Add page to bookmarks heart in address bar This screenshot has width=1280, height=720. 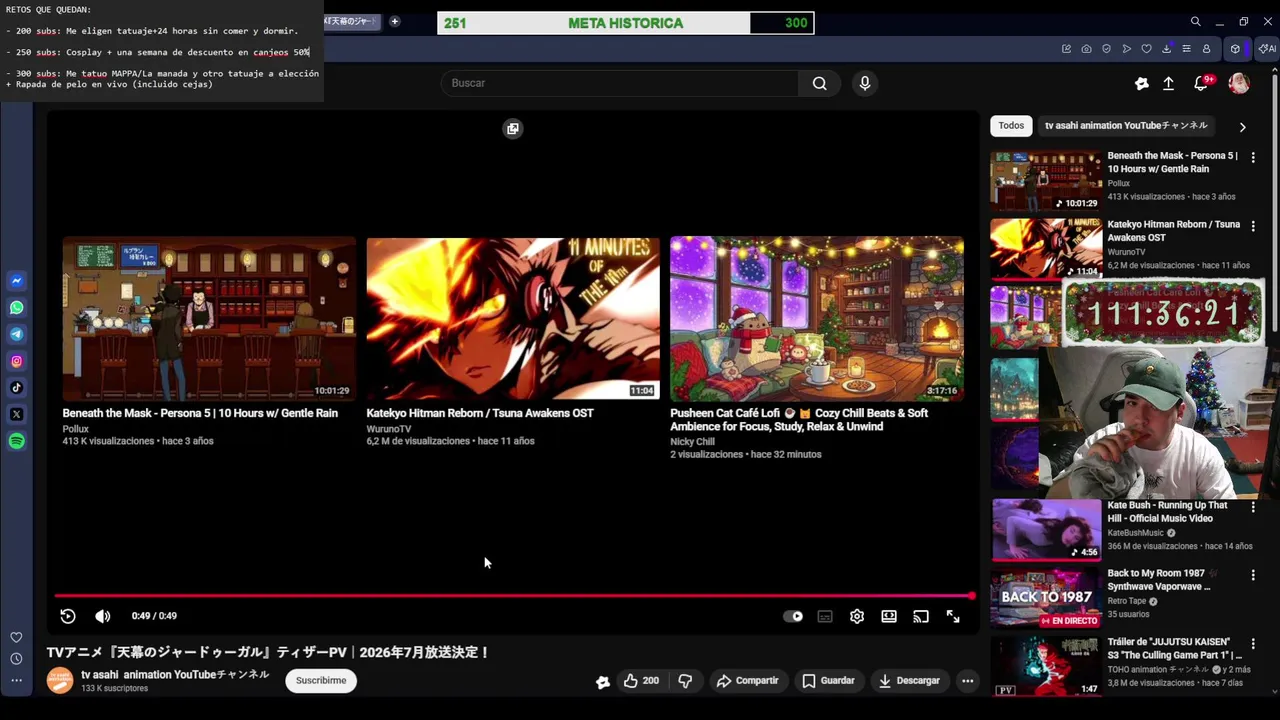pos(1146,49)
